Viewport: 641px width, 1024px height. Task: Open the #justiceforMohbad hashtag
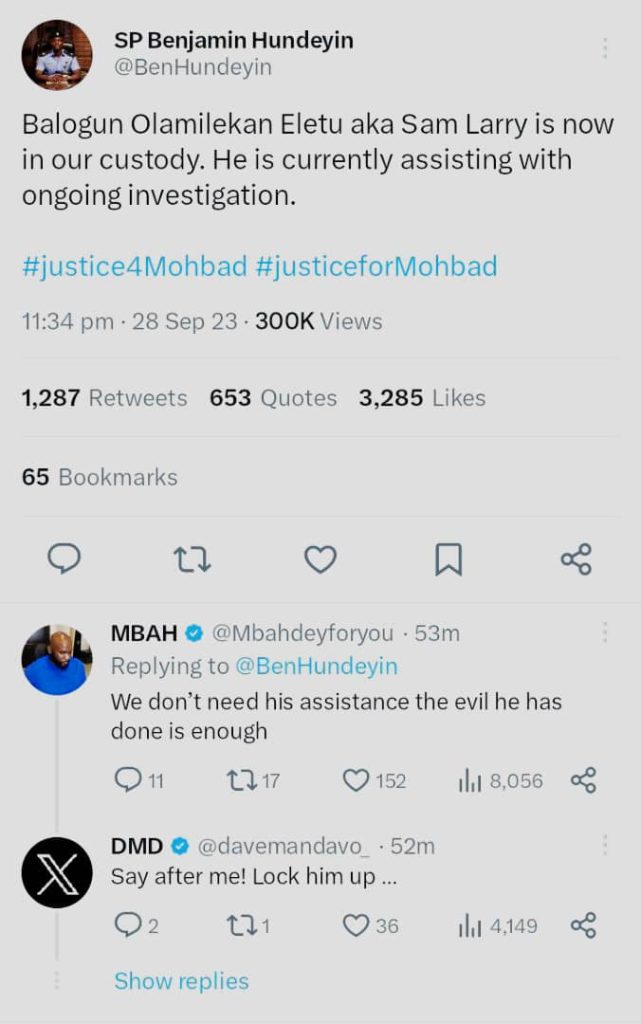(x=376, y=267)
